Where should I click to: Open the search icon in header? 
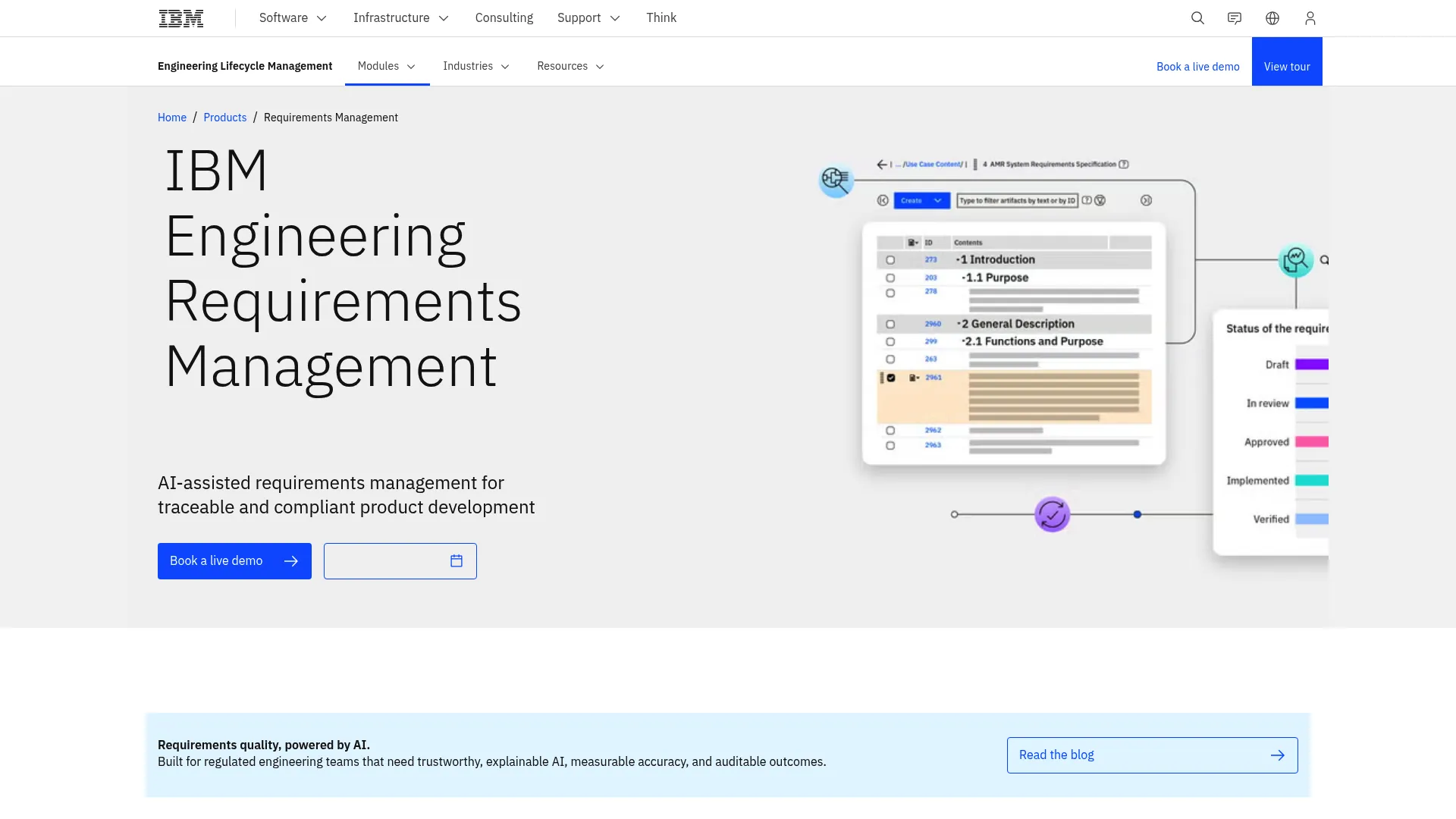(1197, 18)
